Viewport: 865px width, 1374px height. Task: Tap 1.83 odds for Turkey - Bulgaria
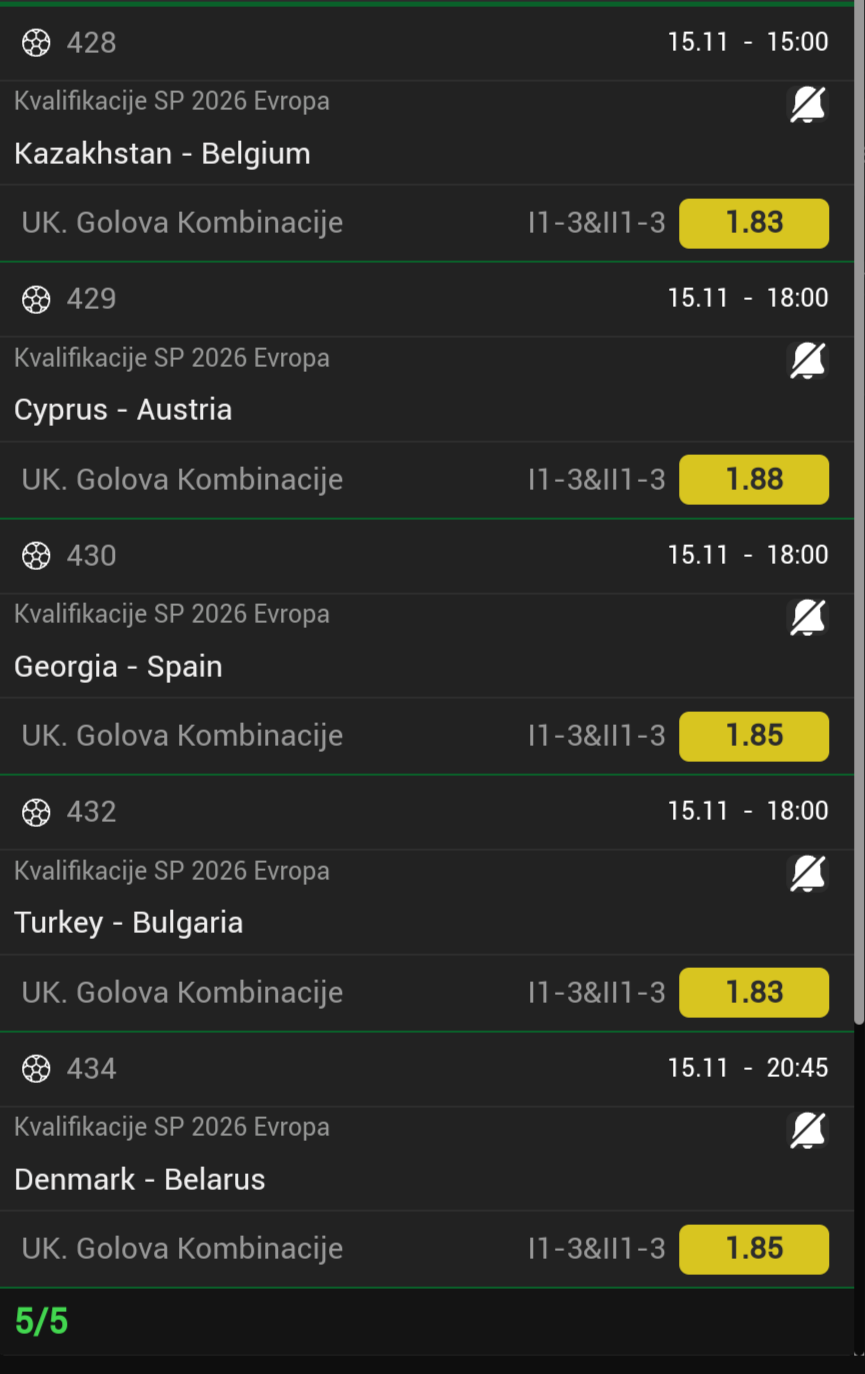point(754,992)
